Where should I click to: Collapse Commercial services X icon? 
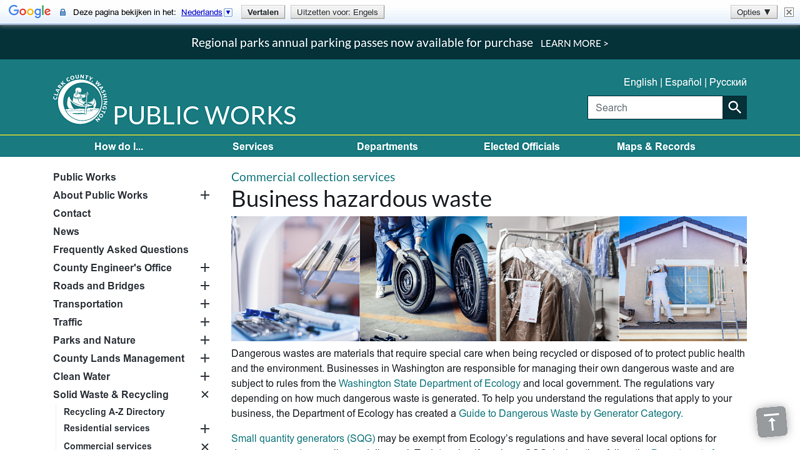(205, 446)
